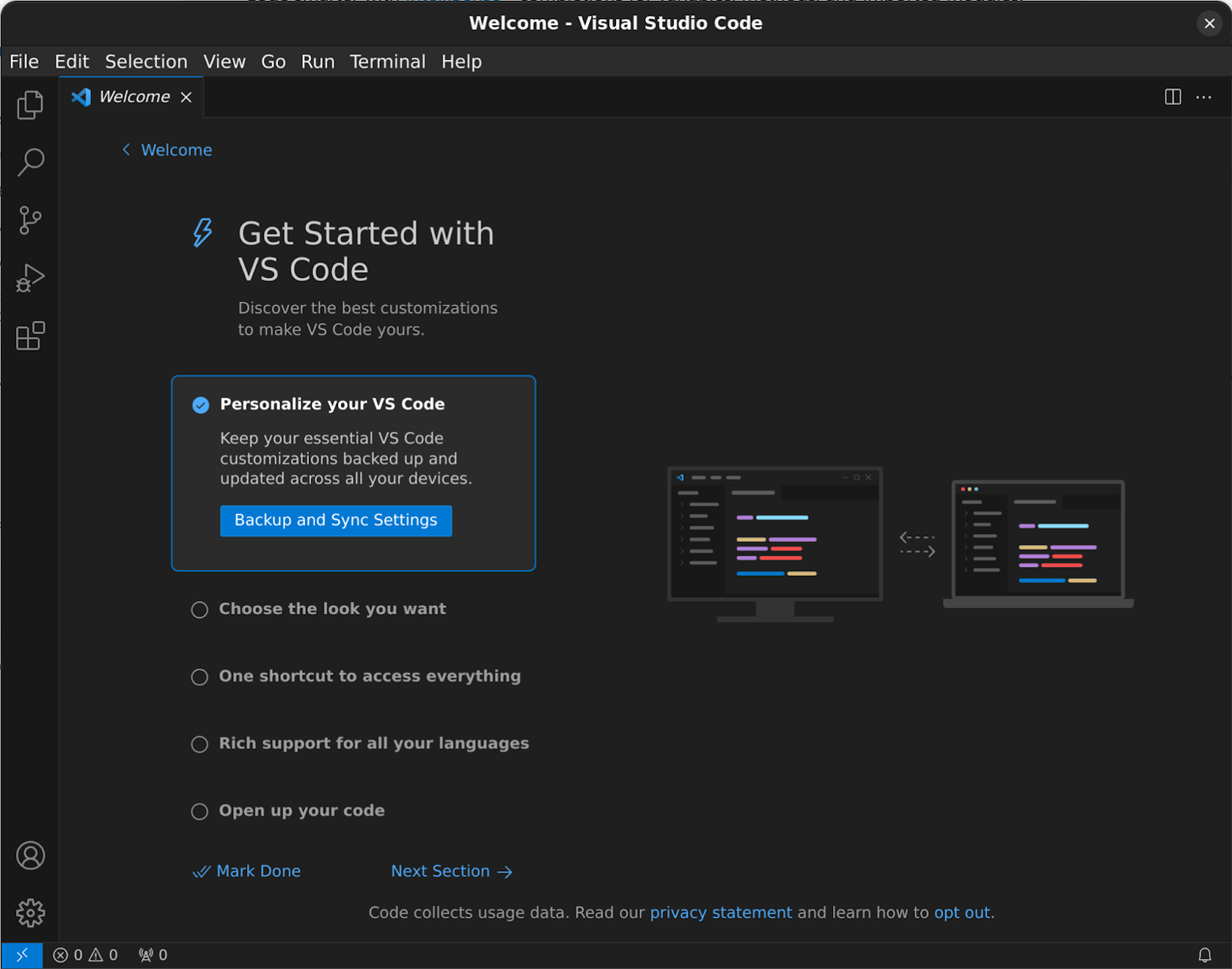Check off One shortcut to access everything
Viewport: 1232px width, 969px height.
pyautogui.click(x=199, y=677)
